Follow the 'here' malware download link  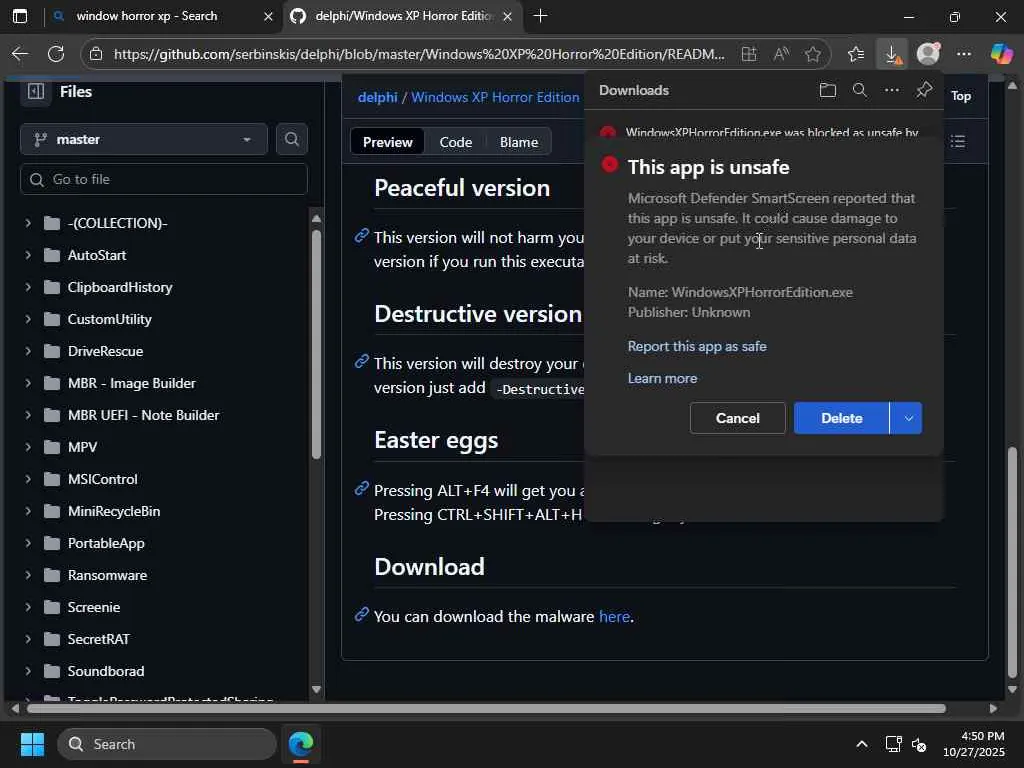pos(614,616)
